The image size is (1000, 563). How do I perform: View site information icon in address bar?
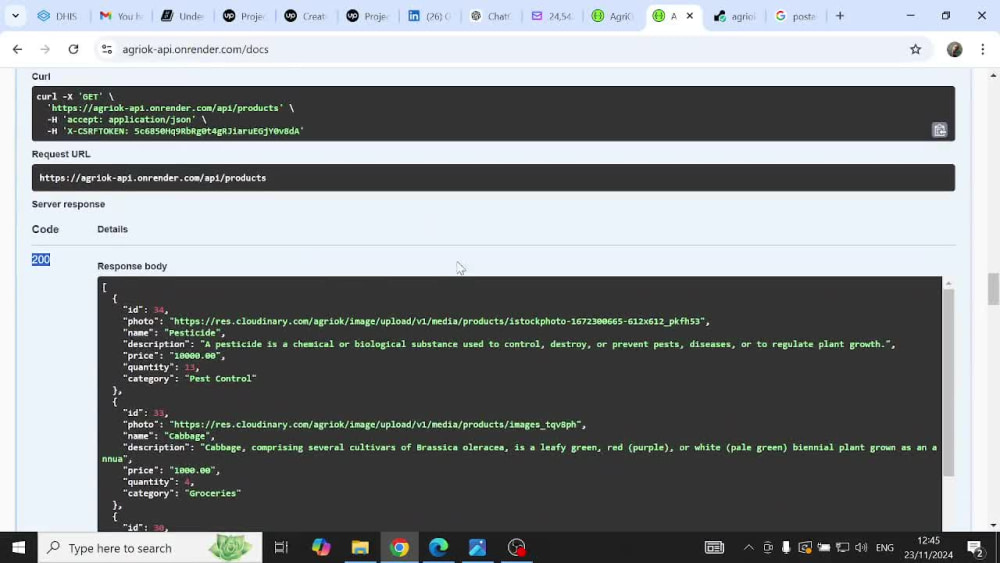107,49
